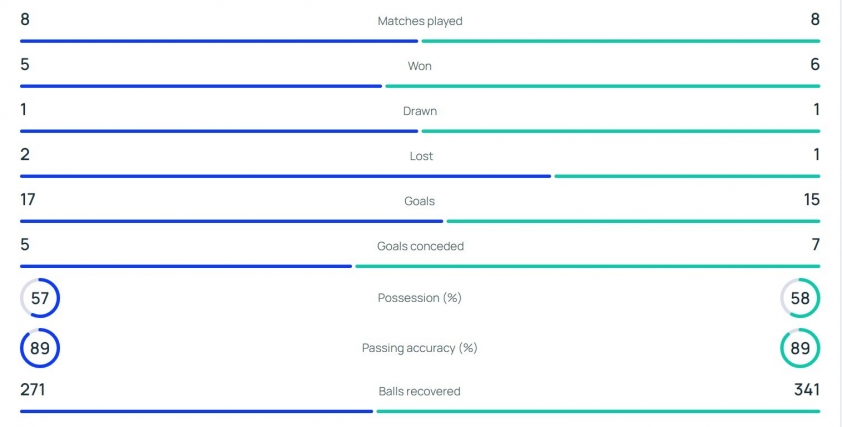Click the blue possession circle showing 57
The height and width of the screenshot is (427, 842).
pyautogui.click(x=40, y=298)
